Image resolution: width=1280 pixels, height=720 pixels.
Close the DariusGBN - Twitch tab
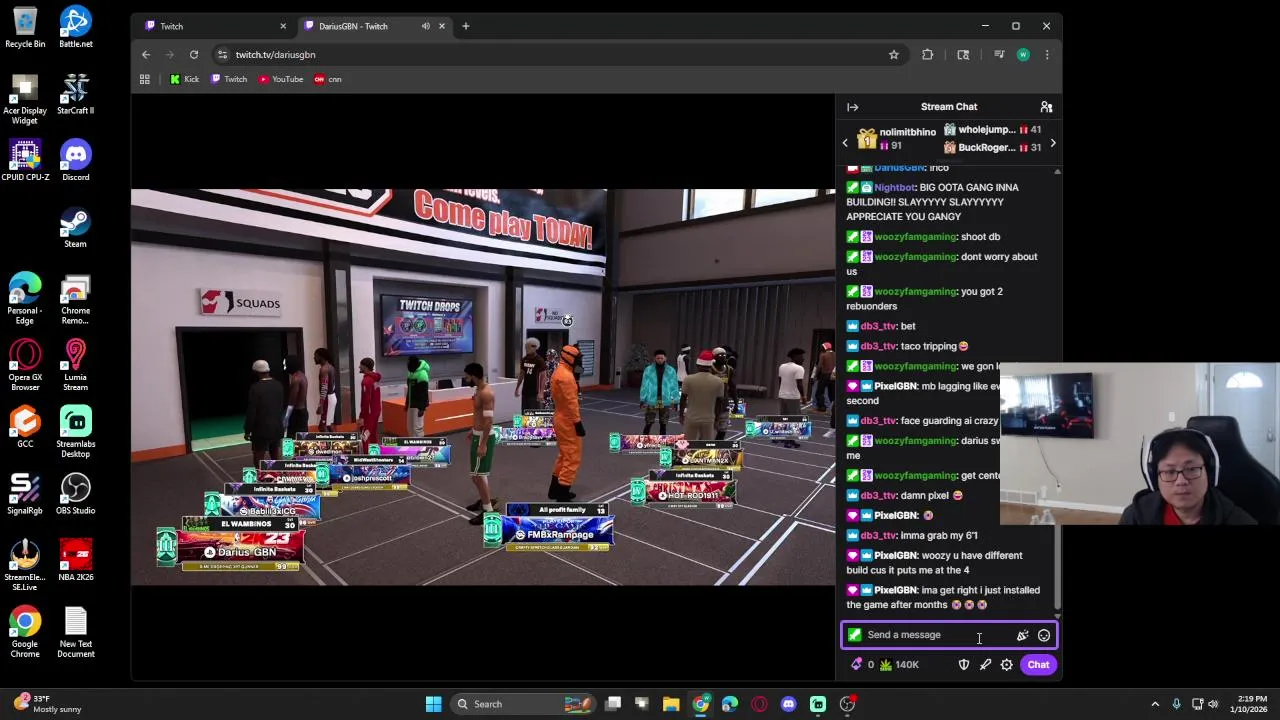(x=443, y=26)
